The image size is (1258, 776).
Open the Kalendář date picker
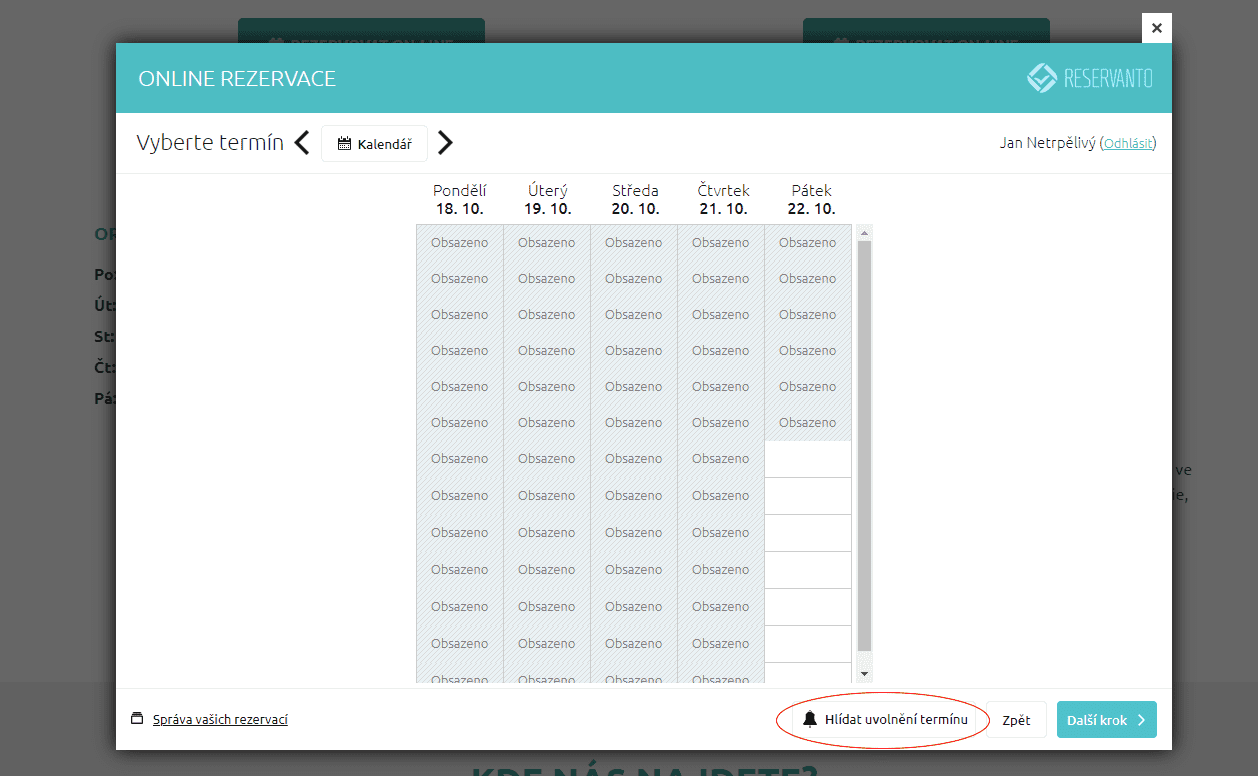tap(374, 144)
